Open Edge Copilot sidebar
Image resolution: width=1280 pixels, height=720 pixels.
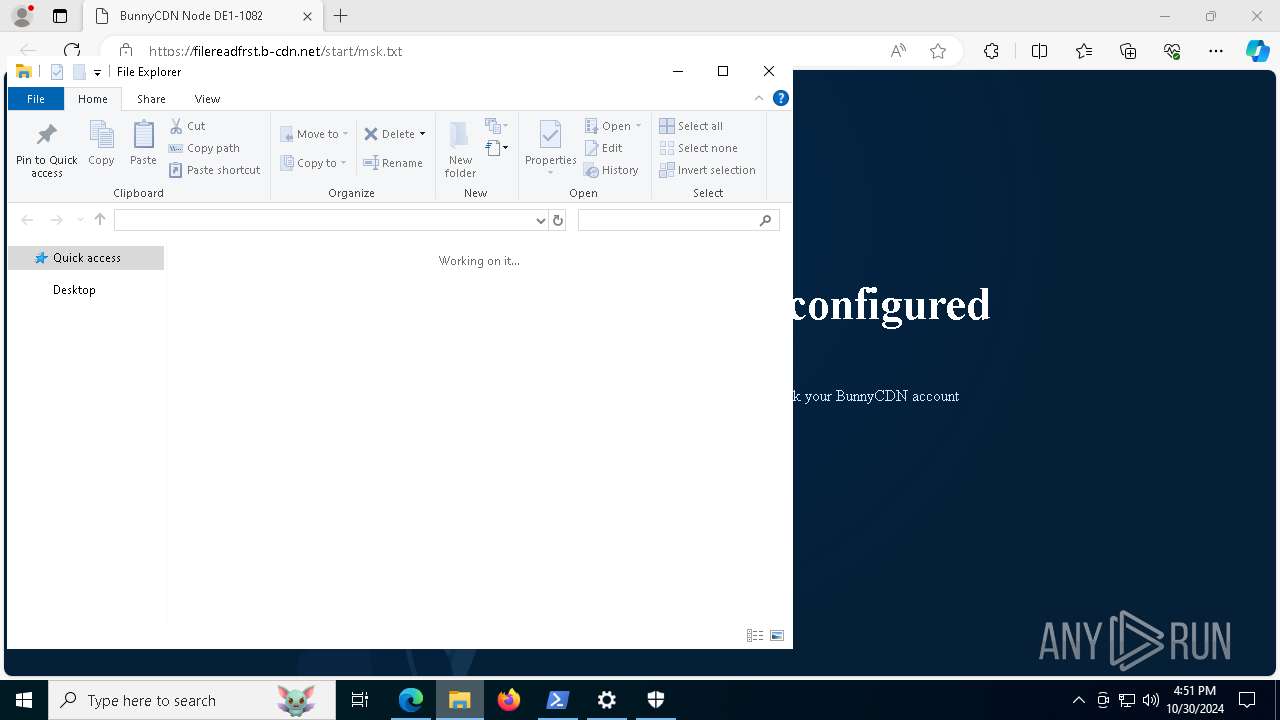(x=1257, y=51)
